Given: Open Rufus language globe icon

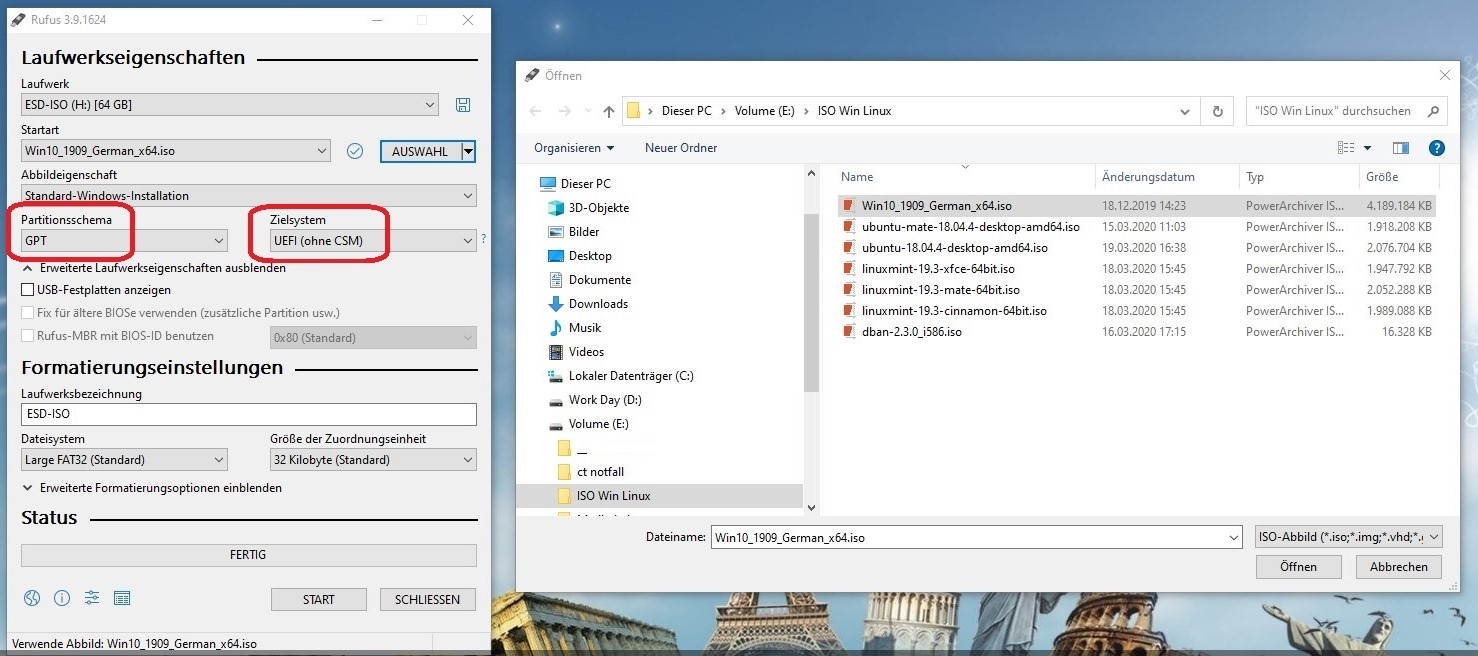Looking at the screenshot, I should click(32, 598).
